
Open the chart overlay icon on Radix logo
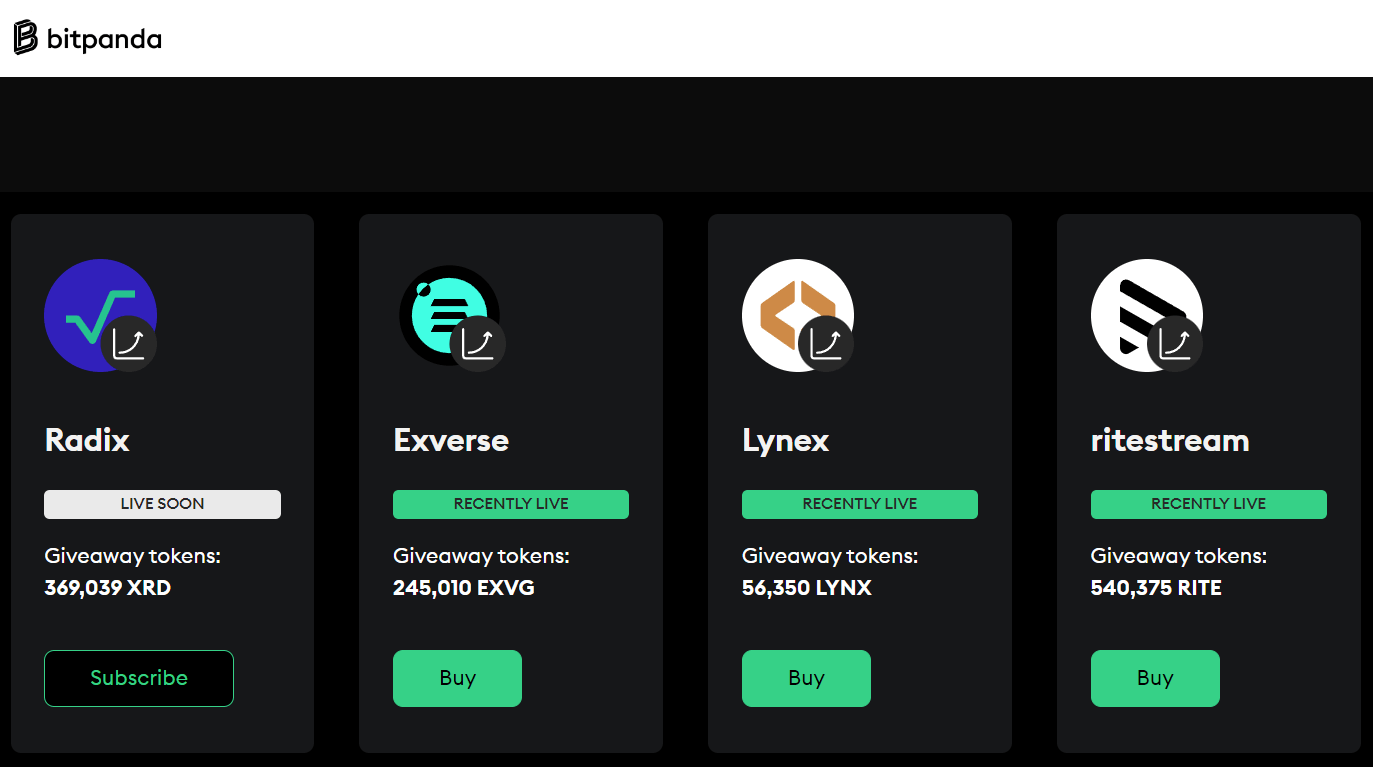(x=129, y=343)
